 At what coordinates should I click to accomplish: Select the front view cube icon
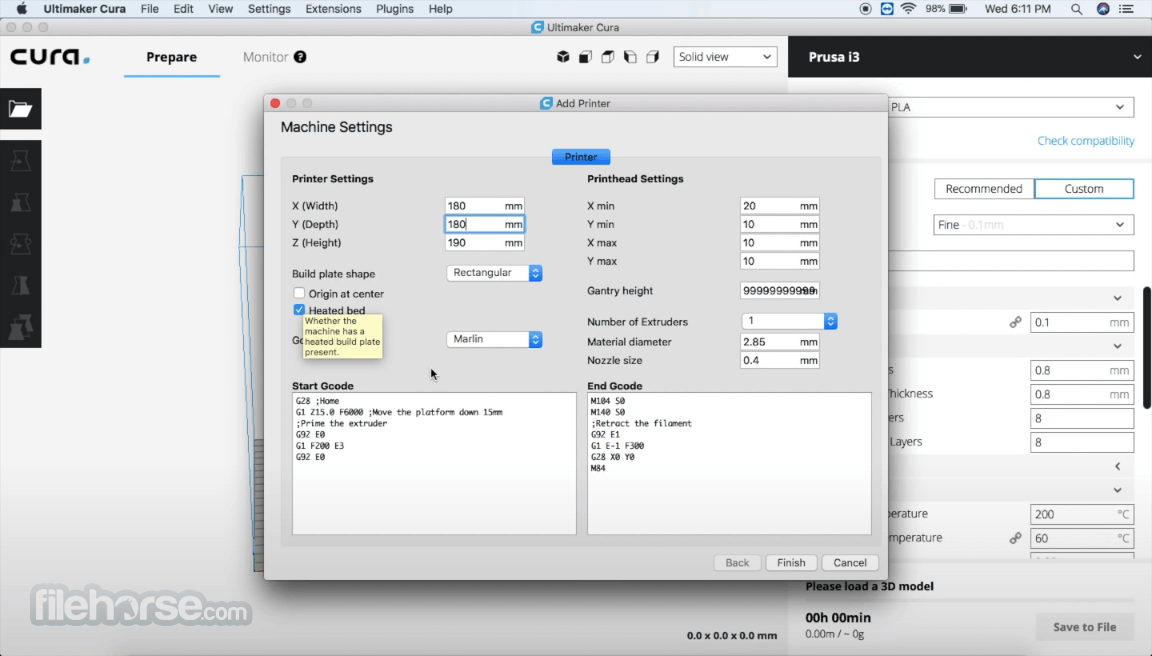coord(586,57)
